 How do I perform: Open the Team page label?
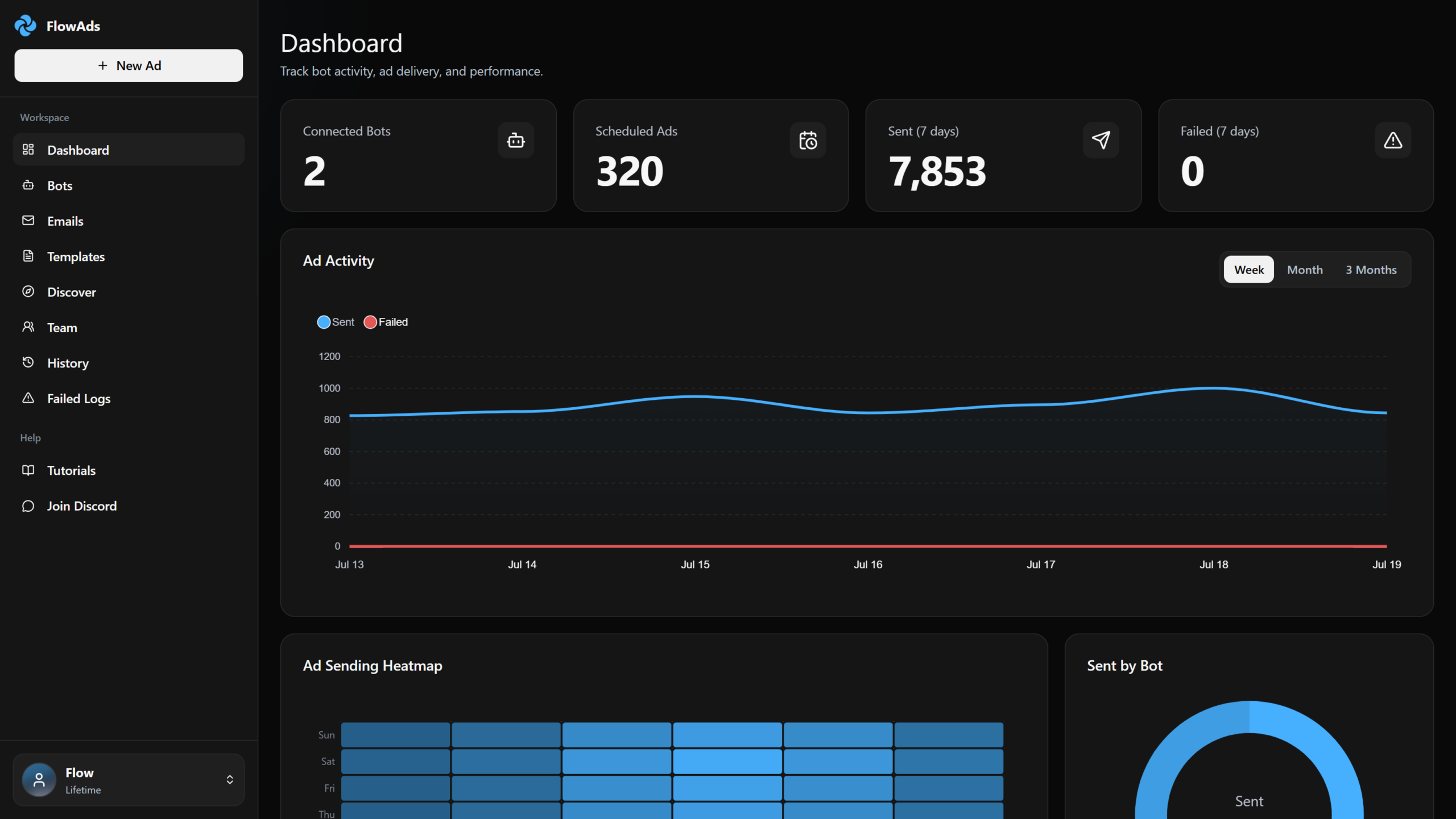point(62,328)
